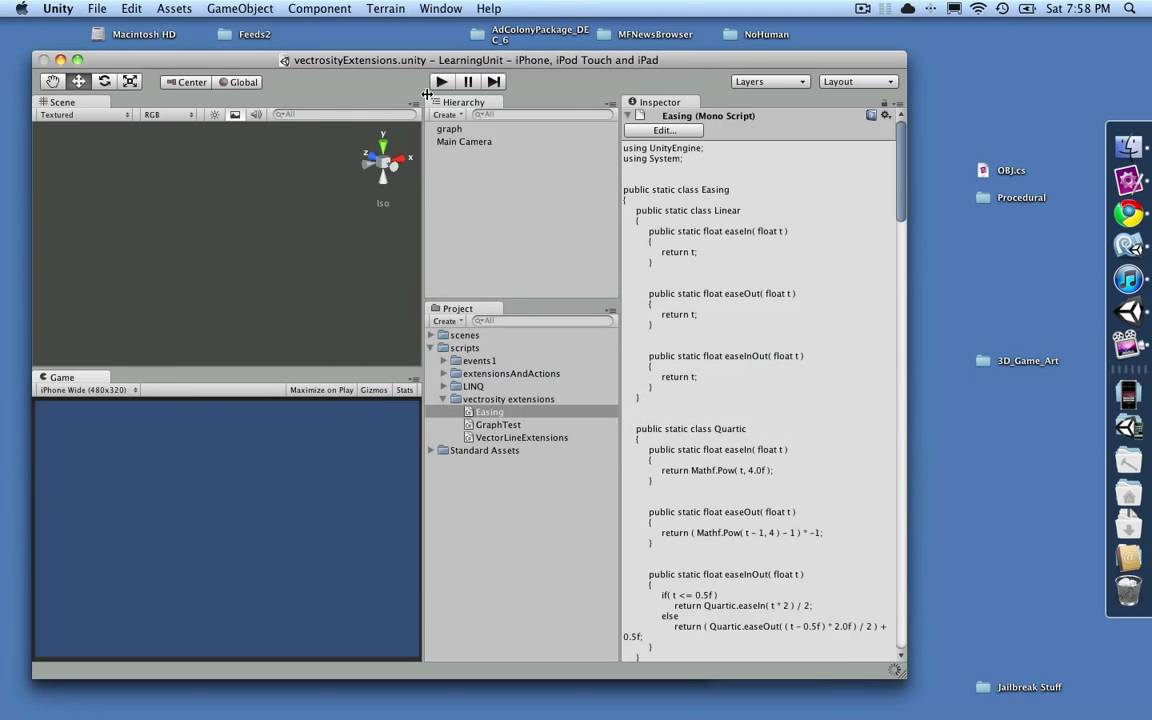Open iPhone Wide (480x320) aspect dropdown
Viewport: 1152px width, 720px height.
[x=88, y=390]
